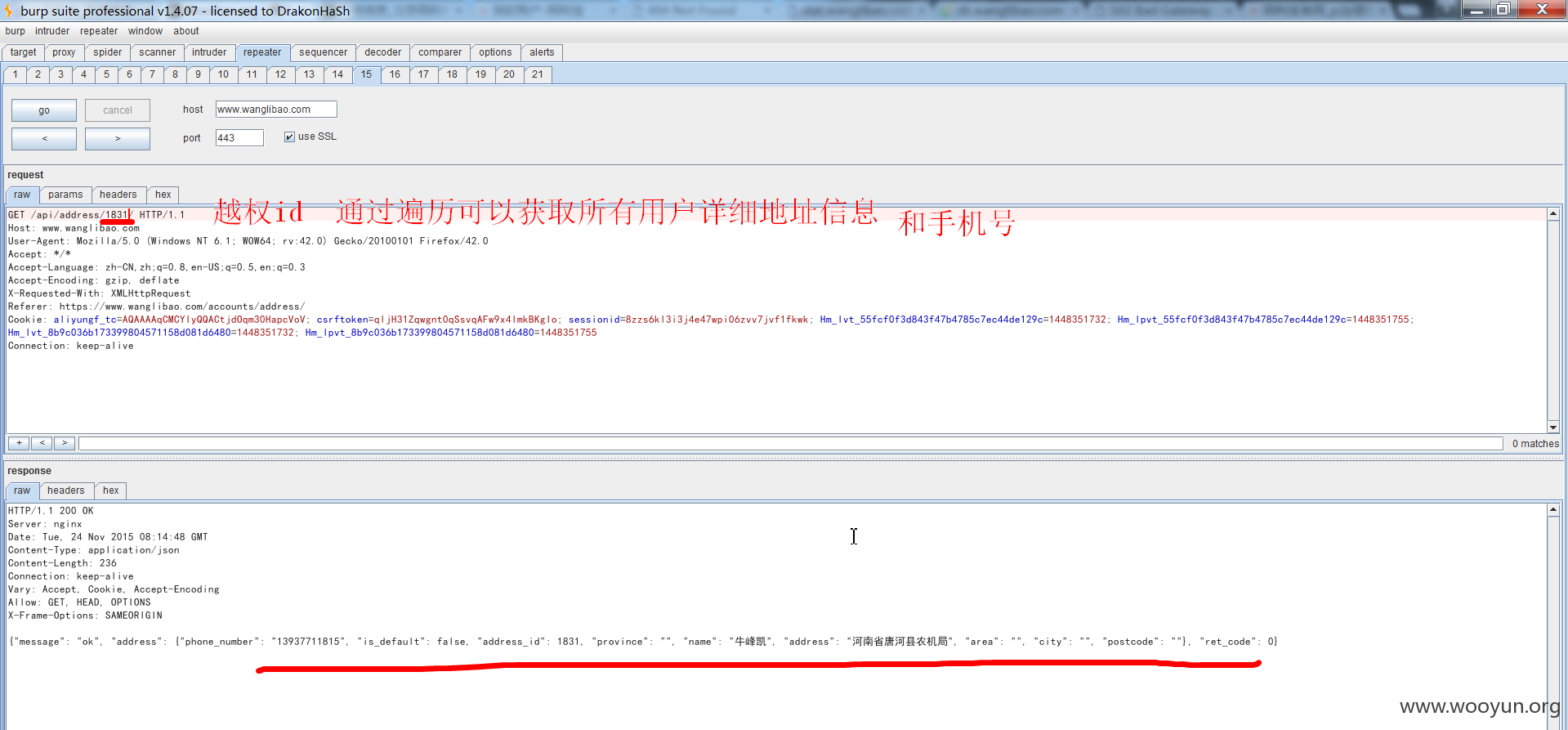
Task: Select the response raw tab
Action: click(22, 490)
